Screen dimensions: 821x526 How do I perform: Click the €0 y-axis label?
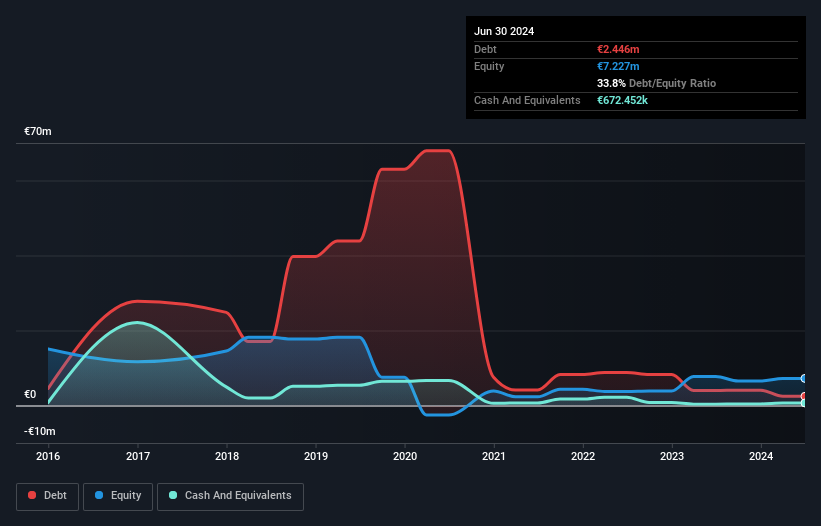[x=30, y=394]
